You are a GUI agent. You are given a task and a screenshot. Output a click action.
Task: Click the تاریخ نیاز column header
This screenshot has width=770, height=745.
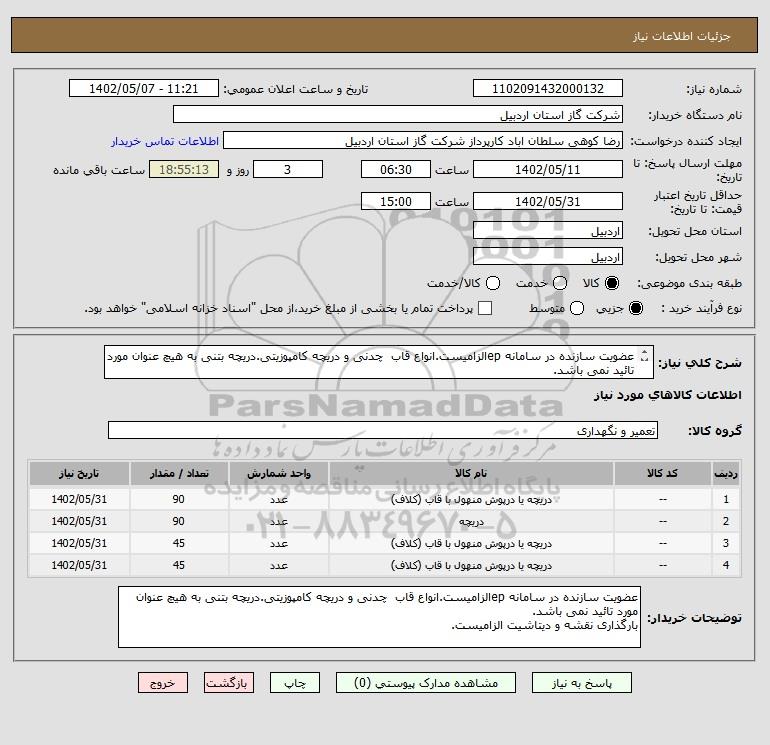[x=79, y=473]
